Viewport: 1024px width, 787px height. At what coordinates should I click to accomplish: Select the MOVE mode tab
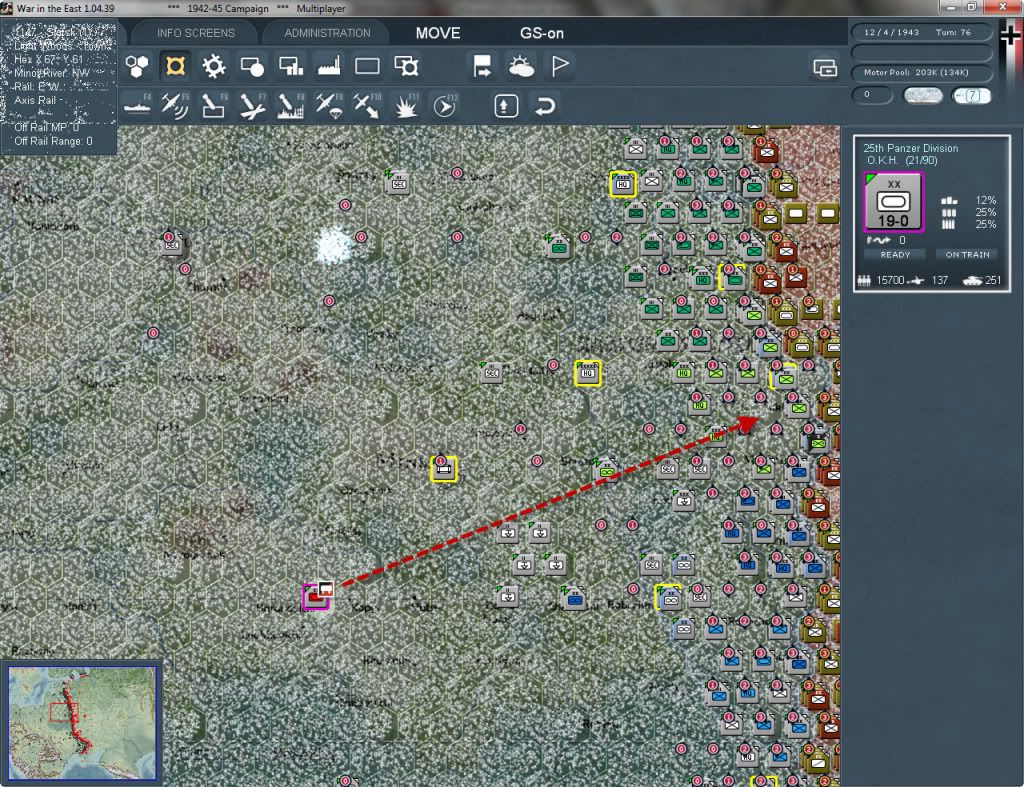point(438,33)
